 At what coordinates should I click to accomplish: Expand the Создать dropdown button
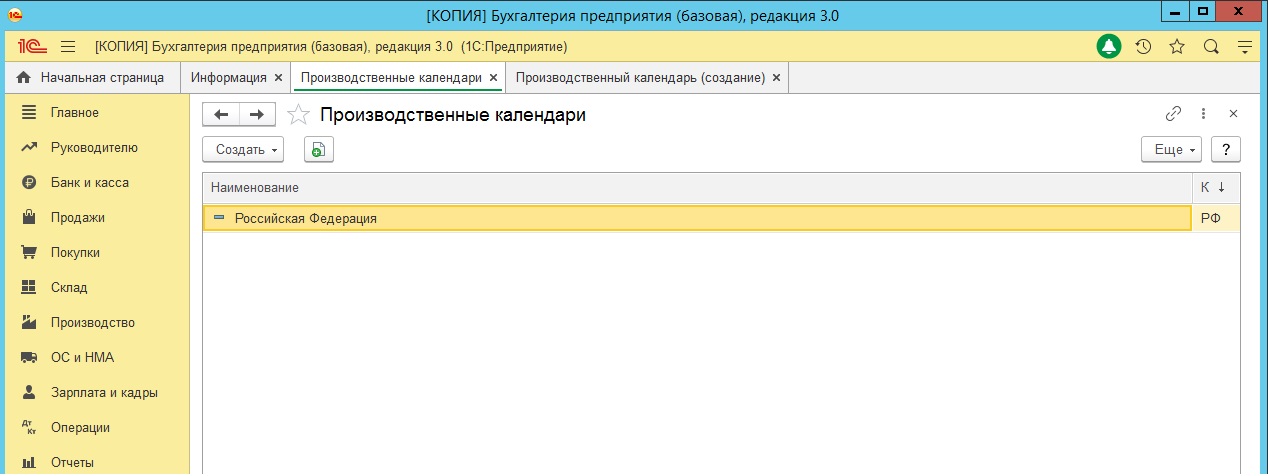point(243,150)
